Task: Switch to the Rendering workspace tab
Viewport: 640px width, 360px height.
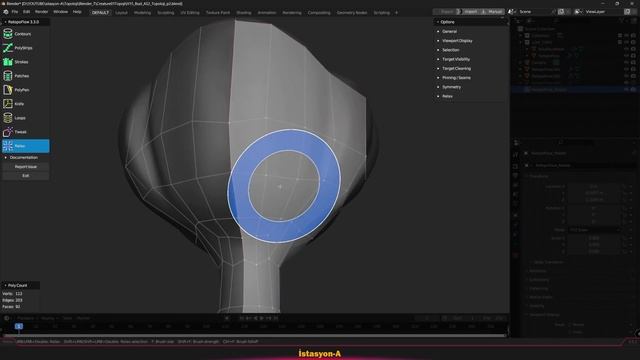Action: (292, 13)
